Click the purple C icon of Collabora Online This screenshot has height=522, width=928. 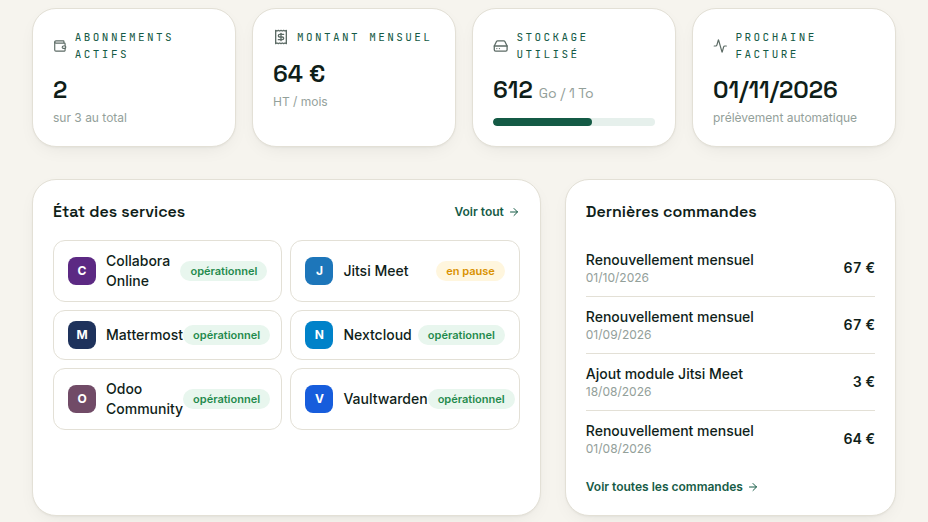(x=82, y=271)
